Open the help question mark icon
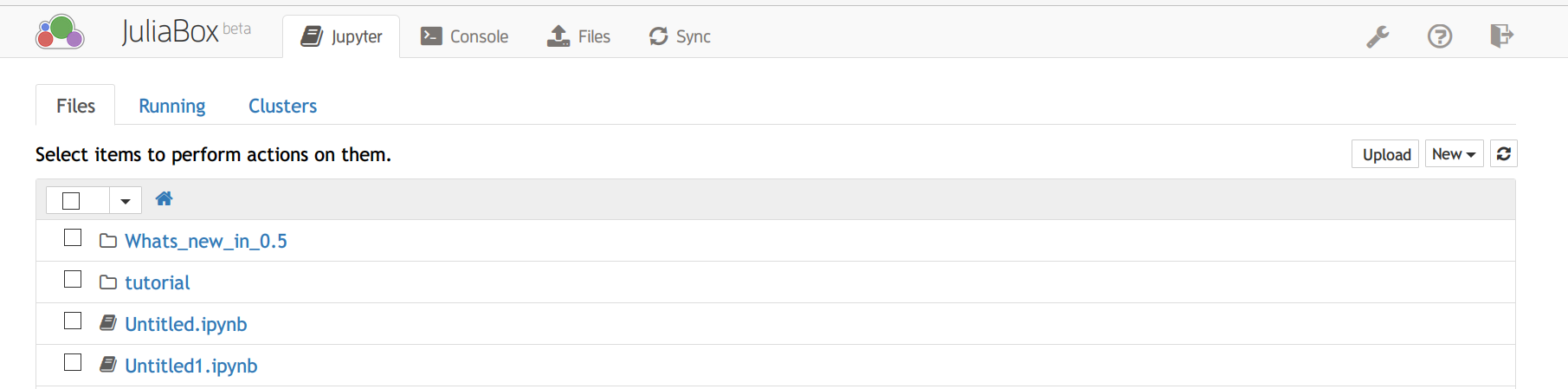The image size is (1568, 389). tap(1439, 36)
